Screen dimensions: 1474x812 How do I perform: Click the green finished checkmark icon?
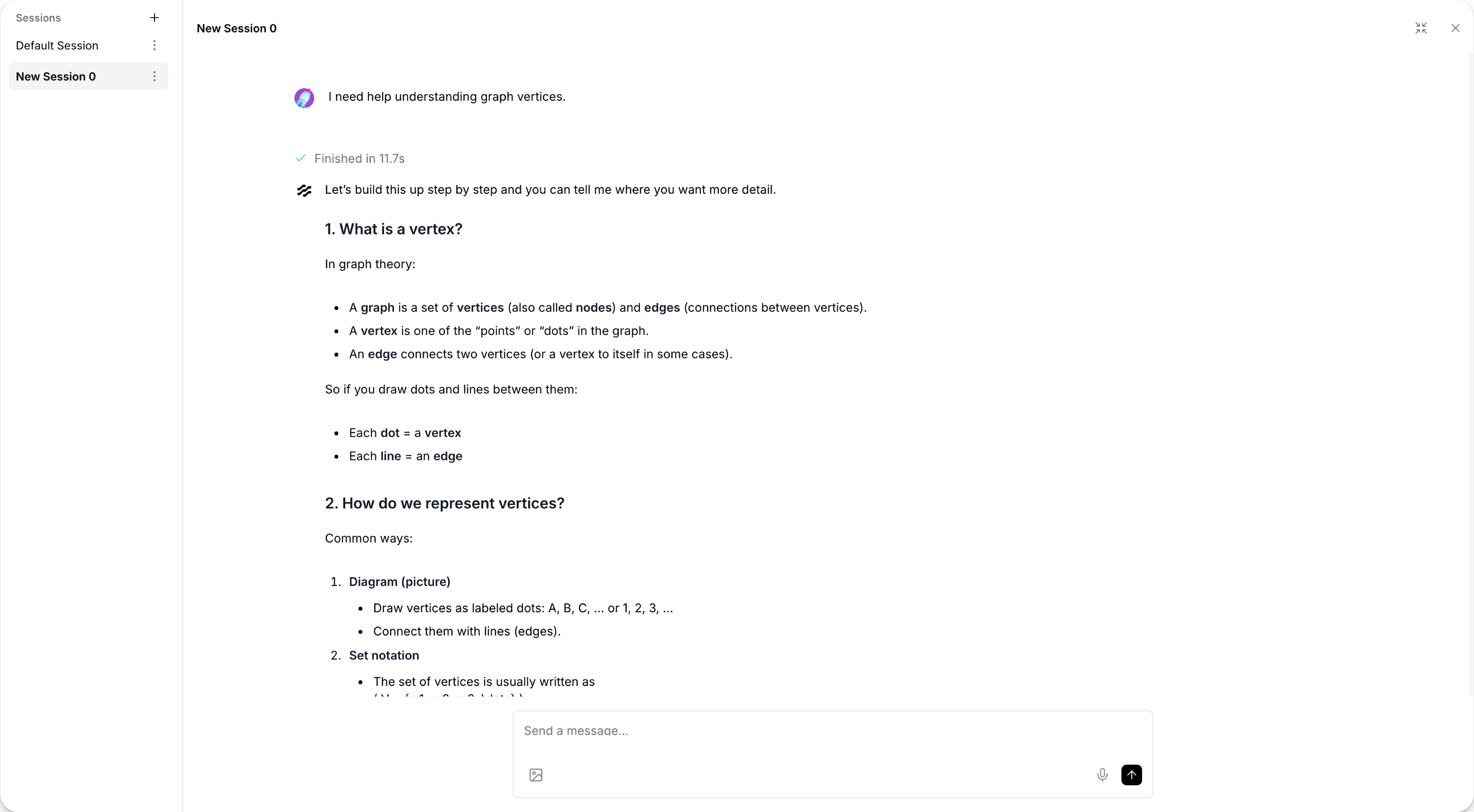tap(300, 158)
